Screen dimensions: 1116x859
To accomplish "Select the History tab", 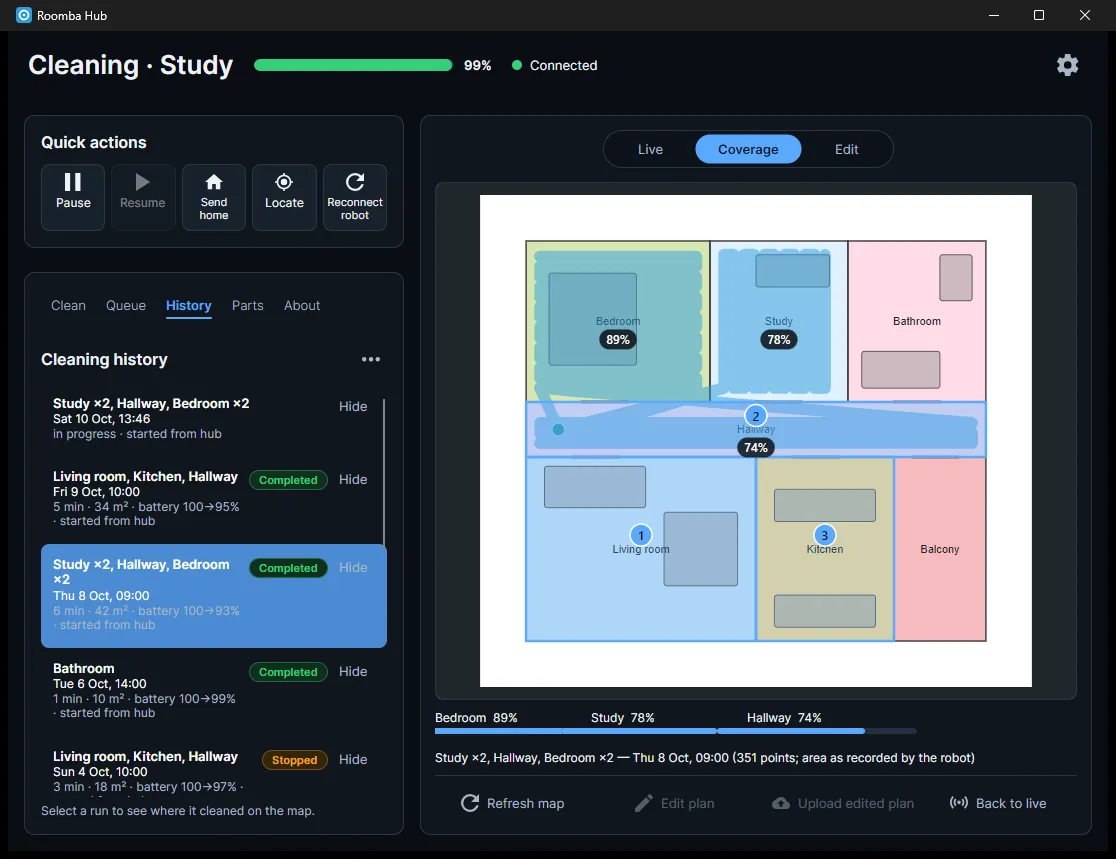I will [x=189, y=306].
